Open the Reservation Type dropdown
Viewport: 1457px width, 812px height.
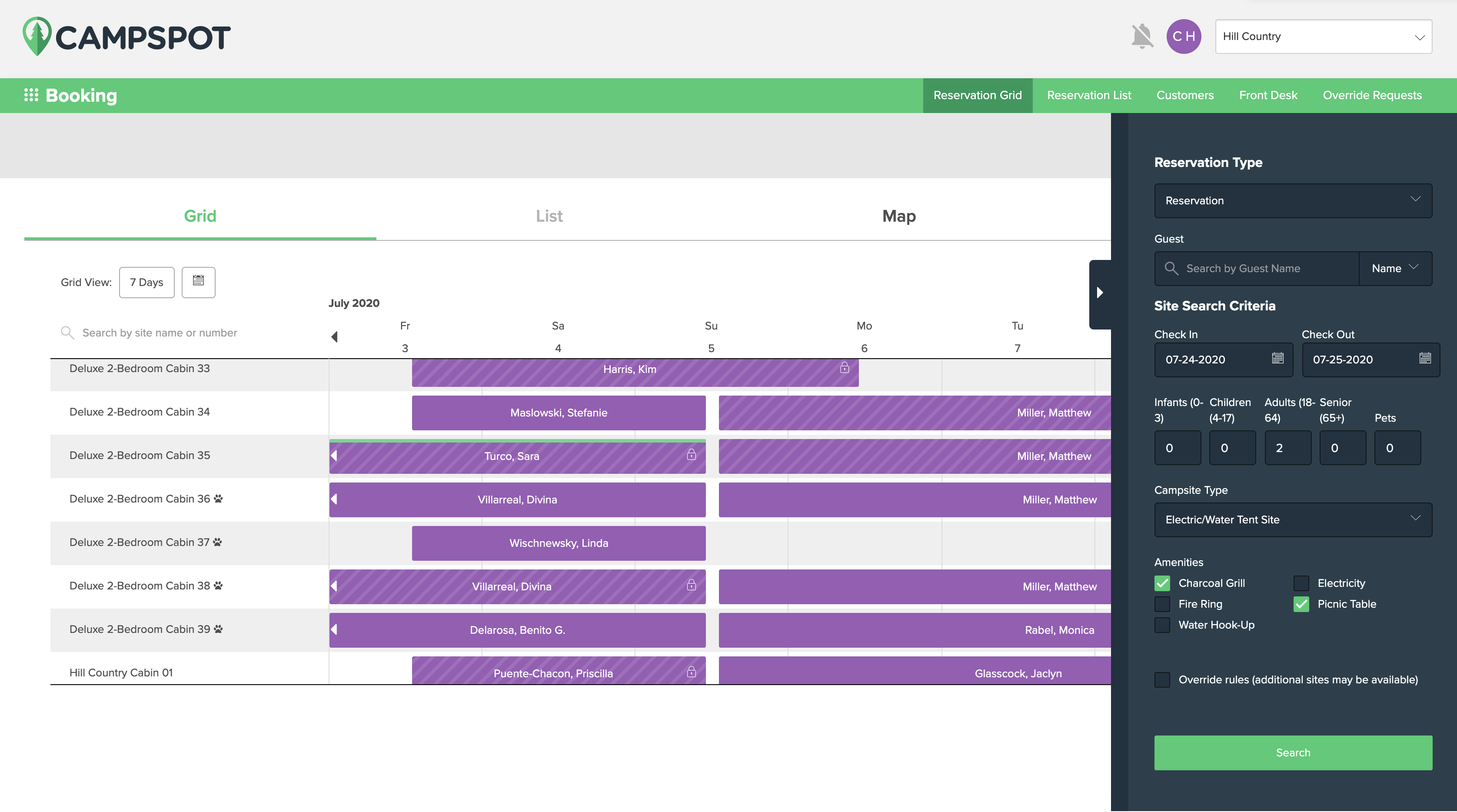1292,201
